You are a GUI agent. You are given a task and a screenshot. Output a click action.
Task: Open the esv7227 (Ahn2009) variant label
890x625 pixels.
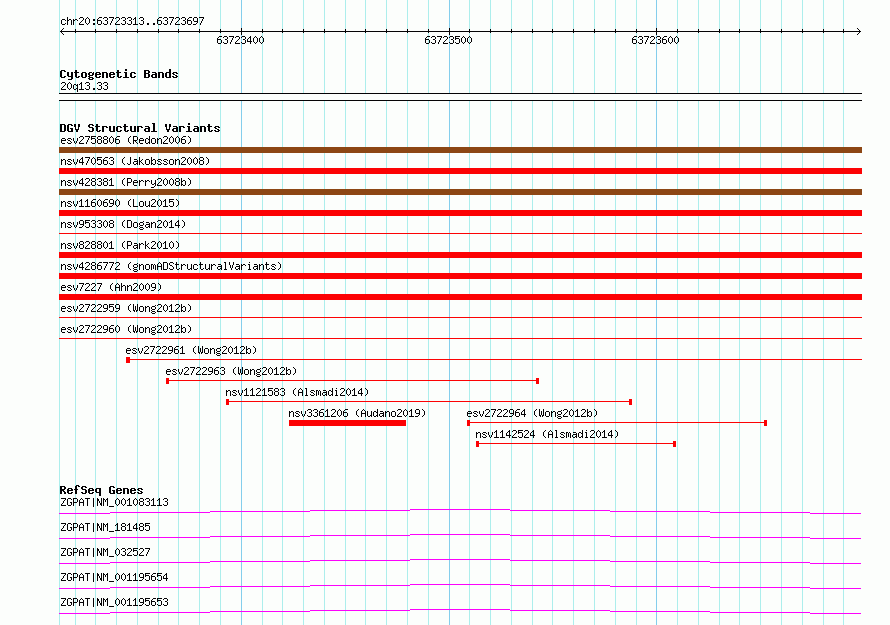(111, 287)
